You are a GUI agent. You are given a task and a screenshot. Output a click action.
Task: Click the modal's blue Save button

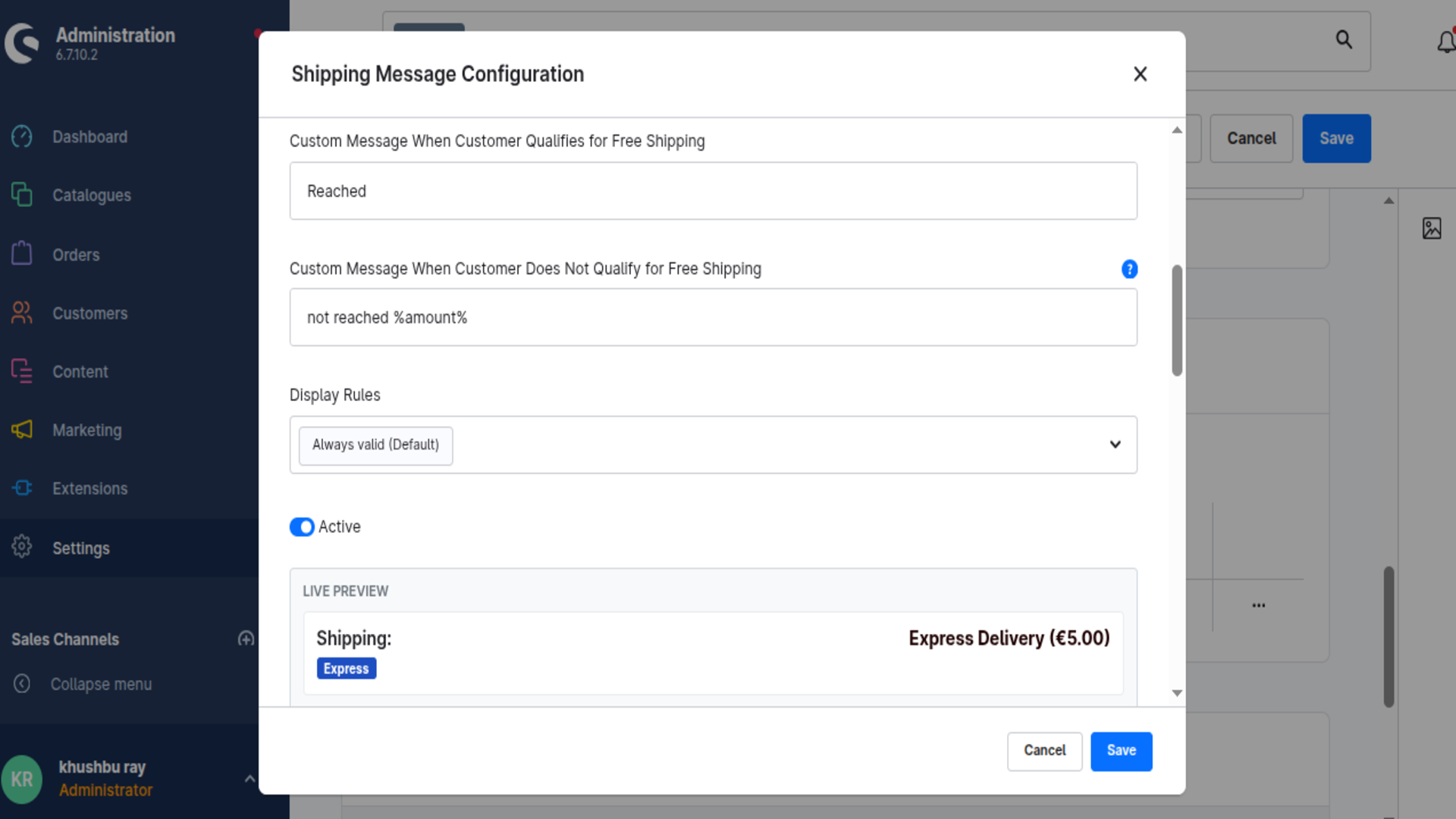(x=1121, y=751)
